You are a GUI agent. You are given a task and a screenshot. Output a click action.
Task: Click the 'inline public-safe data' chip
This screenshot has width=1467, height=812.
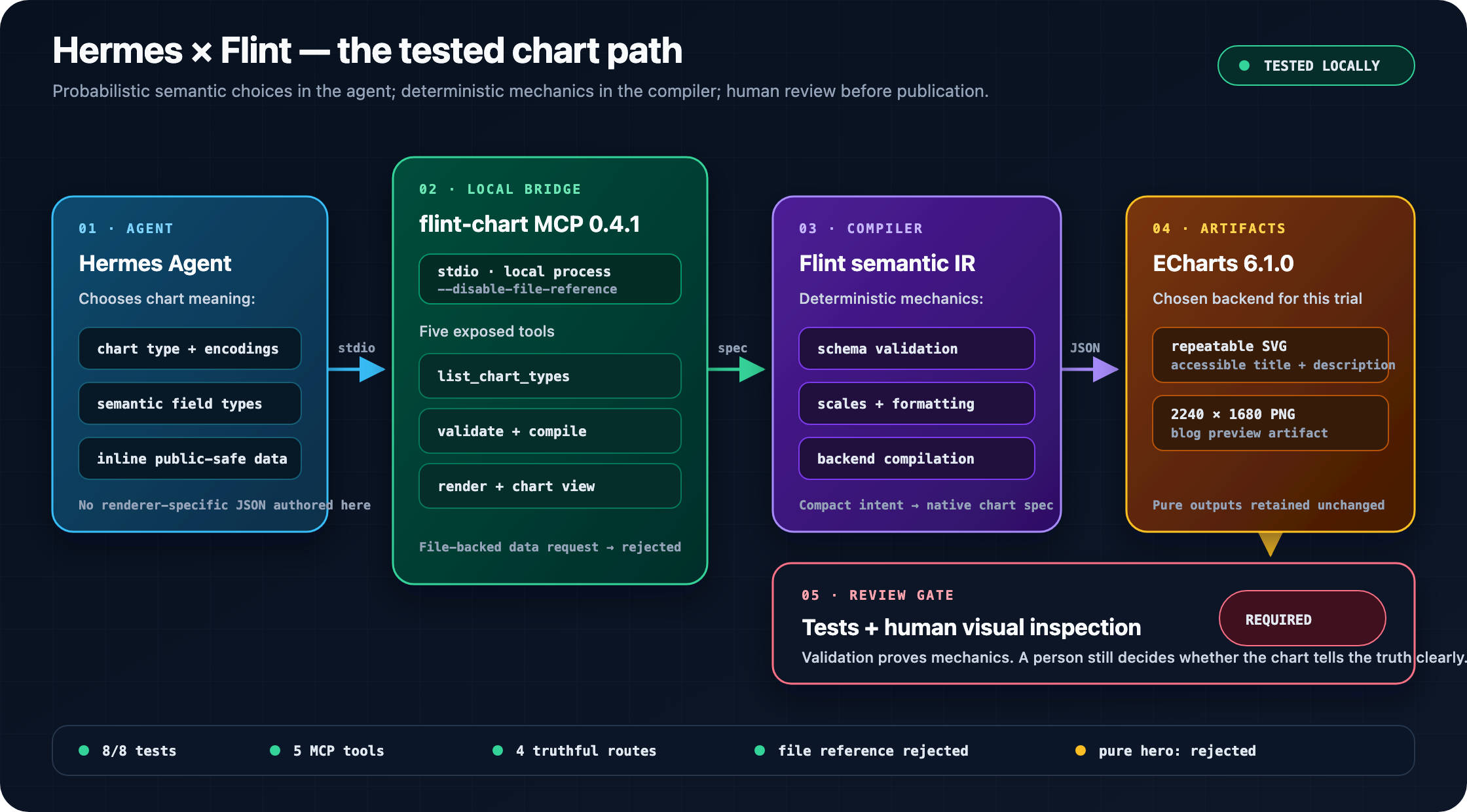(190, 458)
